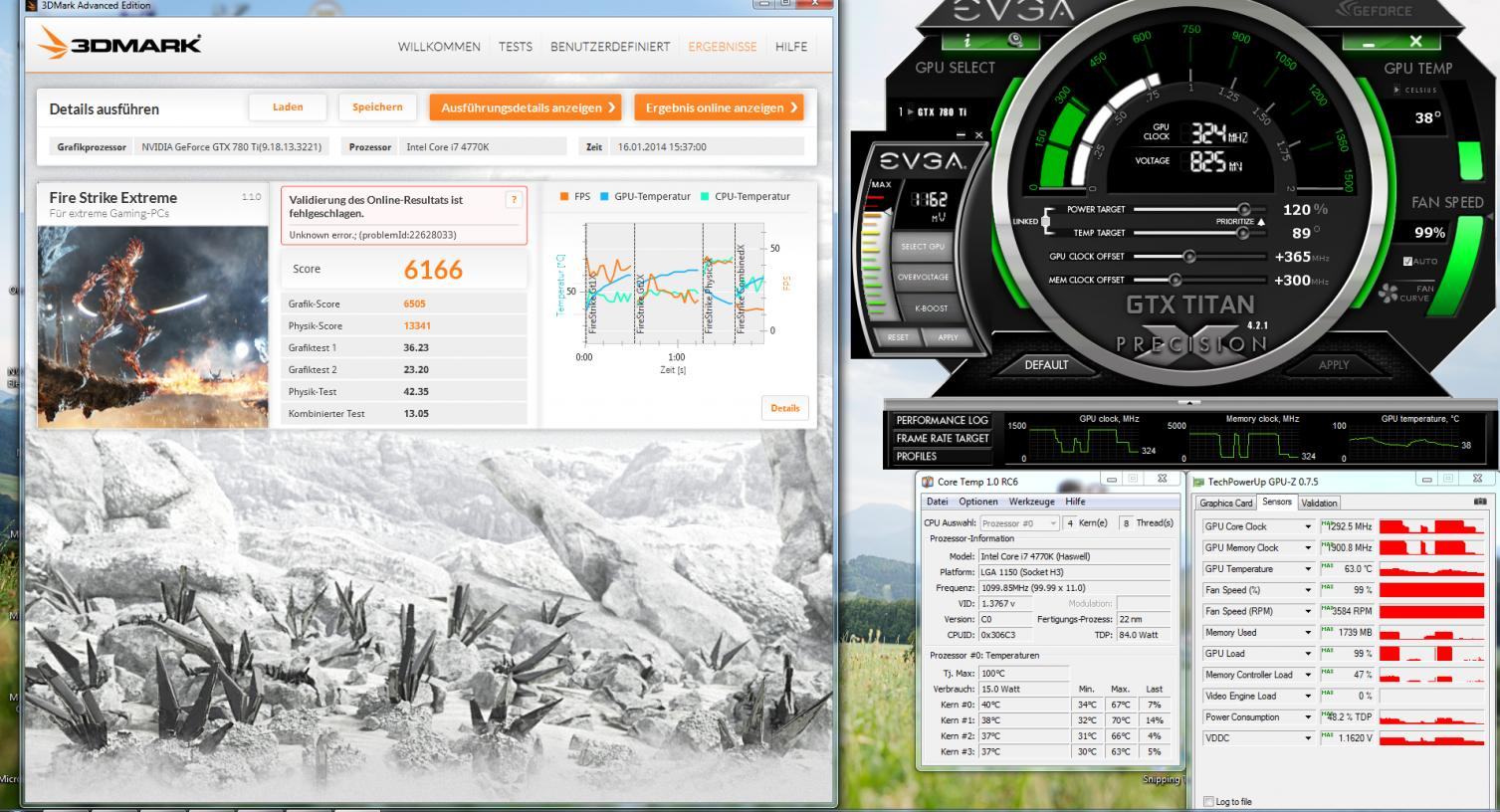
Task: Open the PERFORMANCE LOG section
Action: click(x=942, y=420)
